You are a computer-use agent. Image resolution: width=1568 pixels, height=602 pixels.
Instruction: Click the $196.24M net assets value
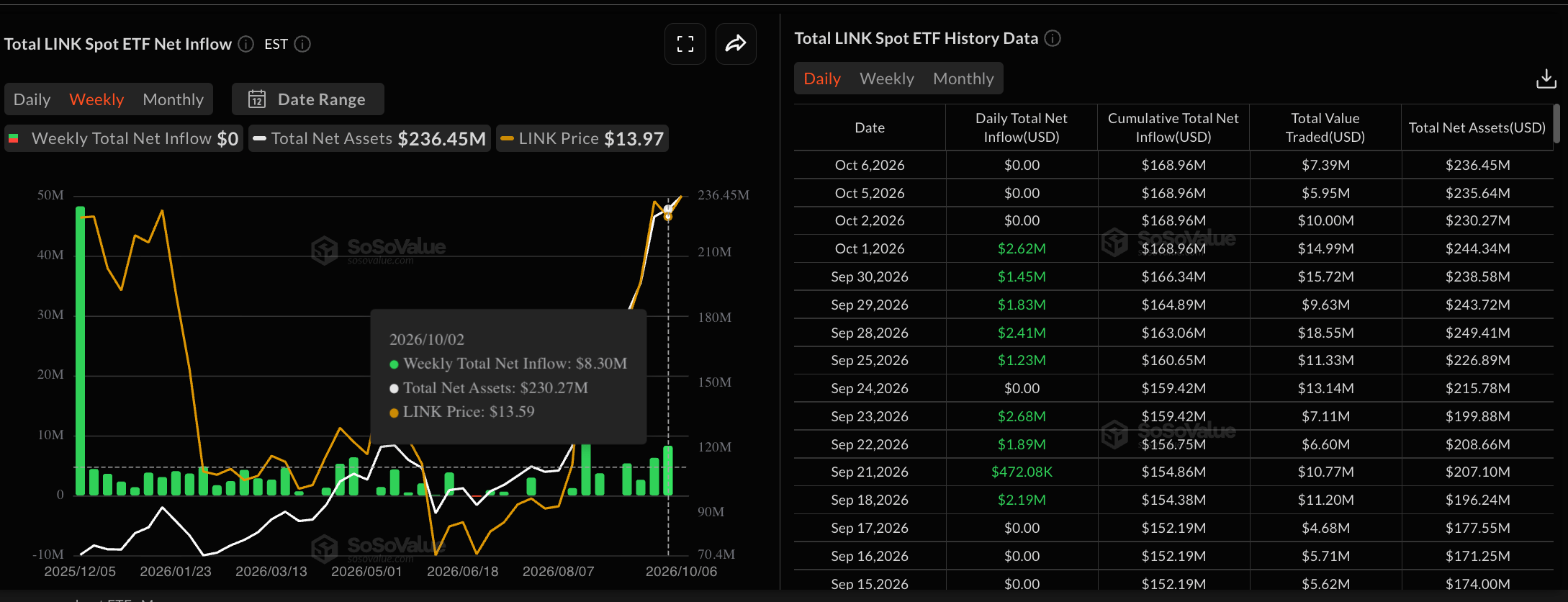click(x=1477, y=500)
